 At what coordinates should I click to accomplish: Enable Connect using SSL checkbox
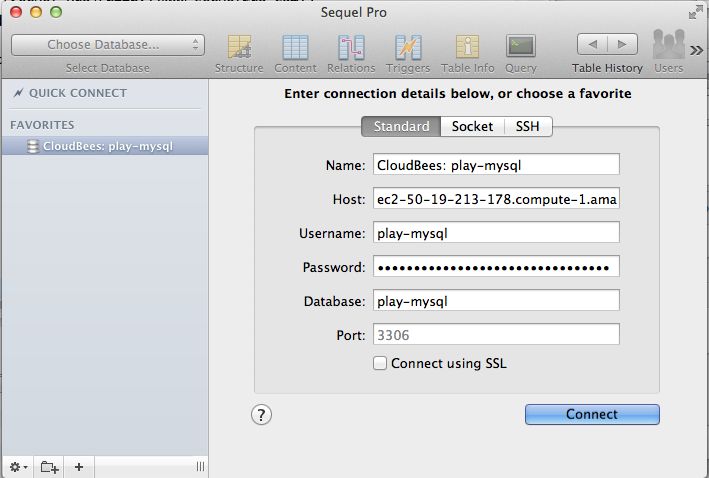380,363
